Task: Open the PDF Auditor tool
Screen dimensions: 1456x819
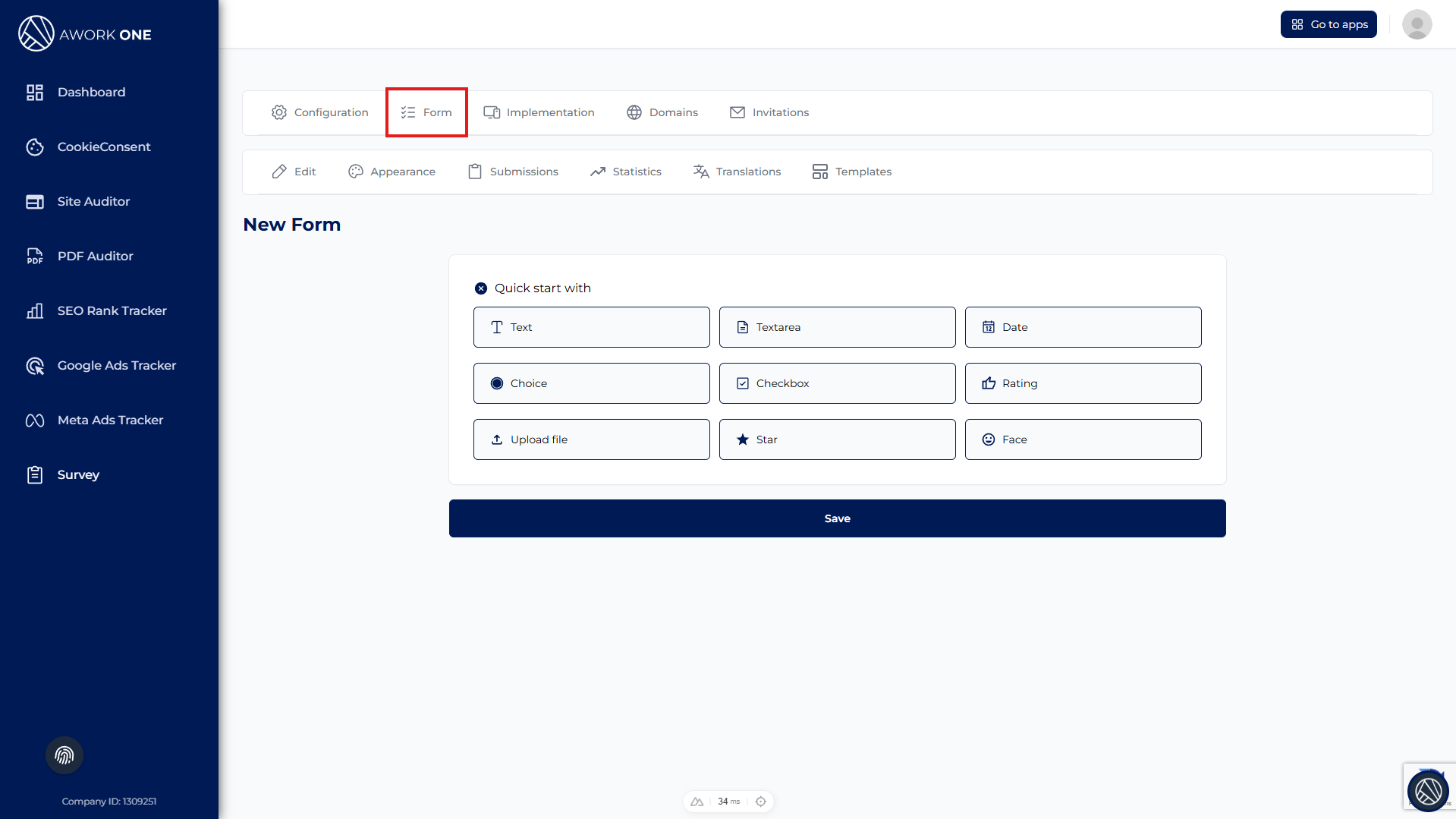Action: click(95, 256)
